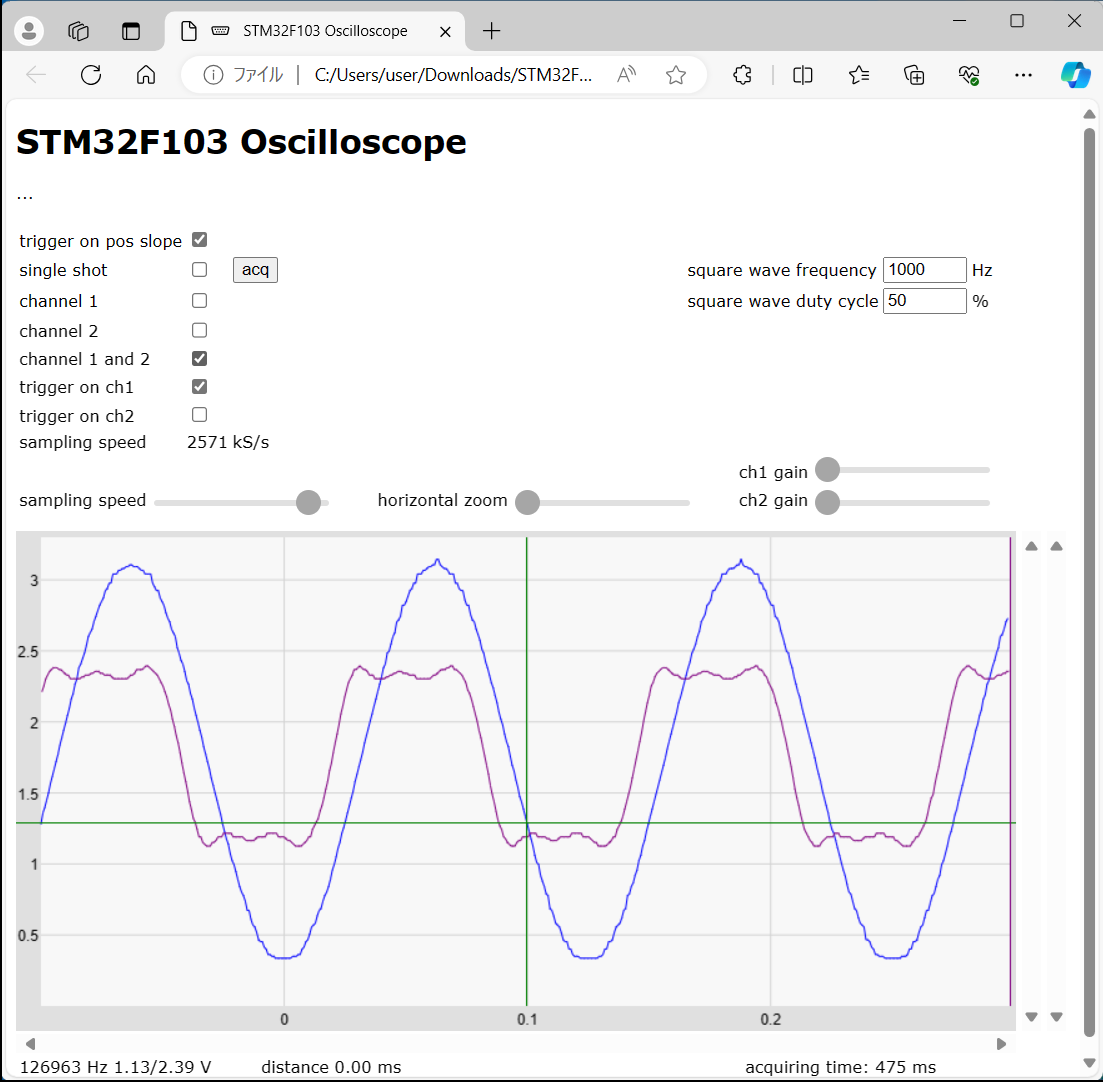The height and width of the screenshot is (1082, 1103).
Task: Check the channel 2 checkbox
Action: coord(200,330)
